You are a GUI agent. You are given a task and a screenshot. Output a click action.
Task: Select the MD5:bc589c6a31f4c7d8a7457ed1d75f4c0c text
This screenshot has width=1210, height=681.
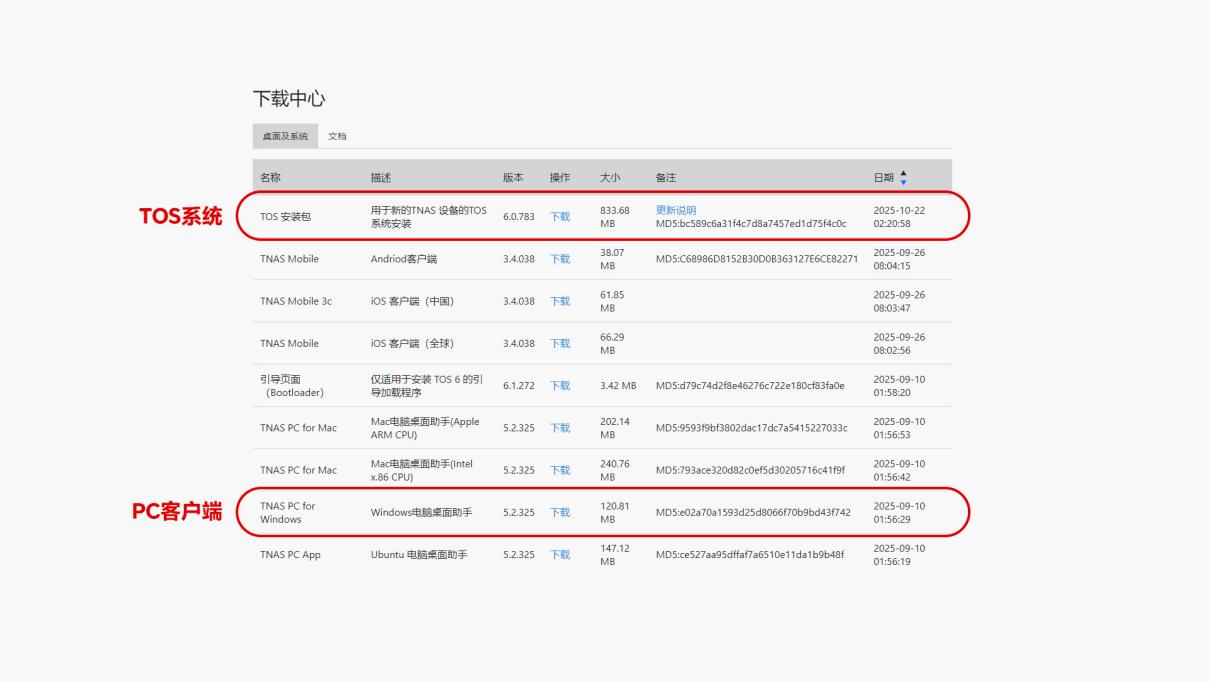point(751,224)
